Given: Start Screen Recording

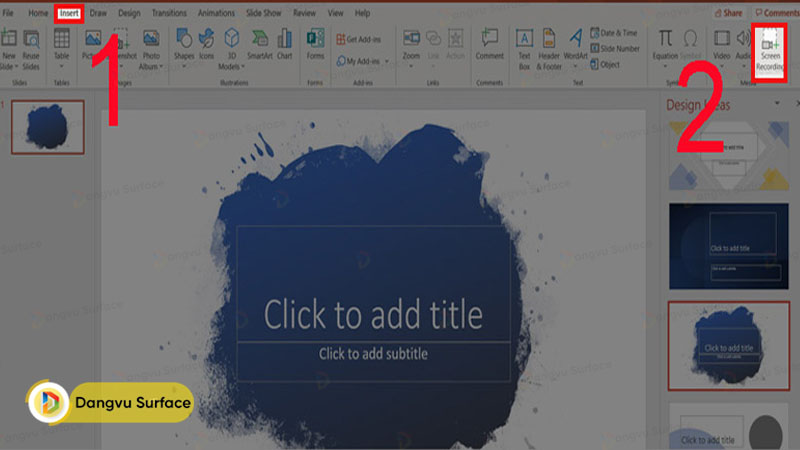Looking at the screenshot, I should click(769, 52).
